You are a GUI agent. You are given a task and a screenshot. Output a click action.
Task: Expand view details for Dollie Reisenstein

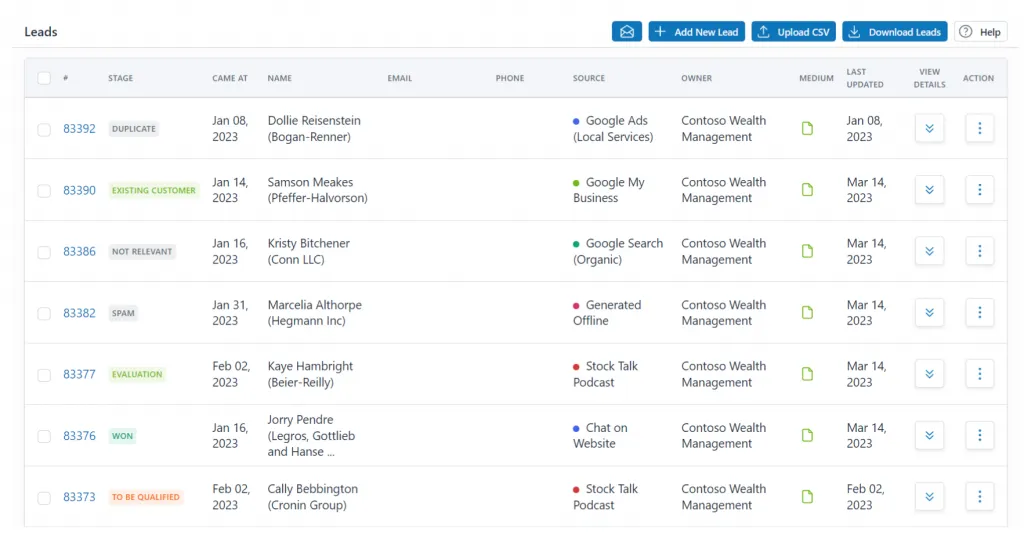(x=929, y=129)
